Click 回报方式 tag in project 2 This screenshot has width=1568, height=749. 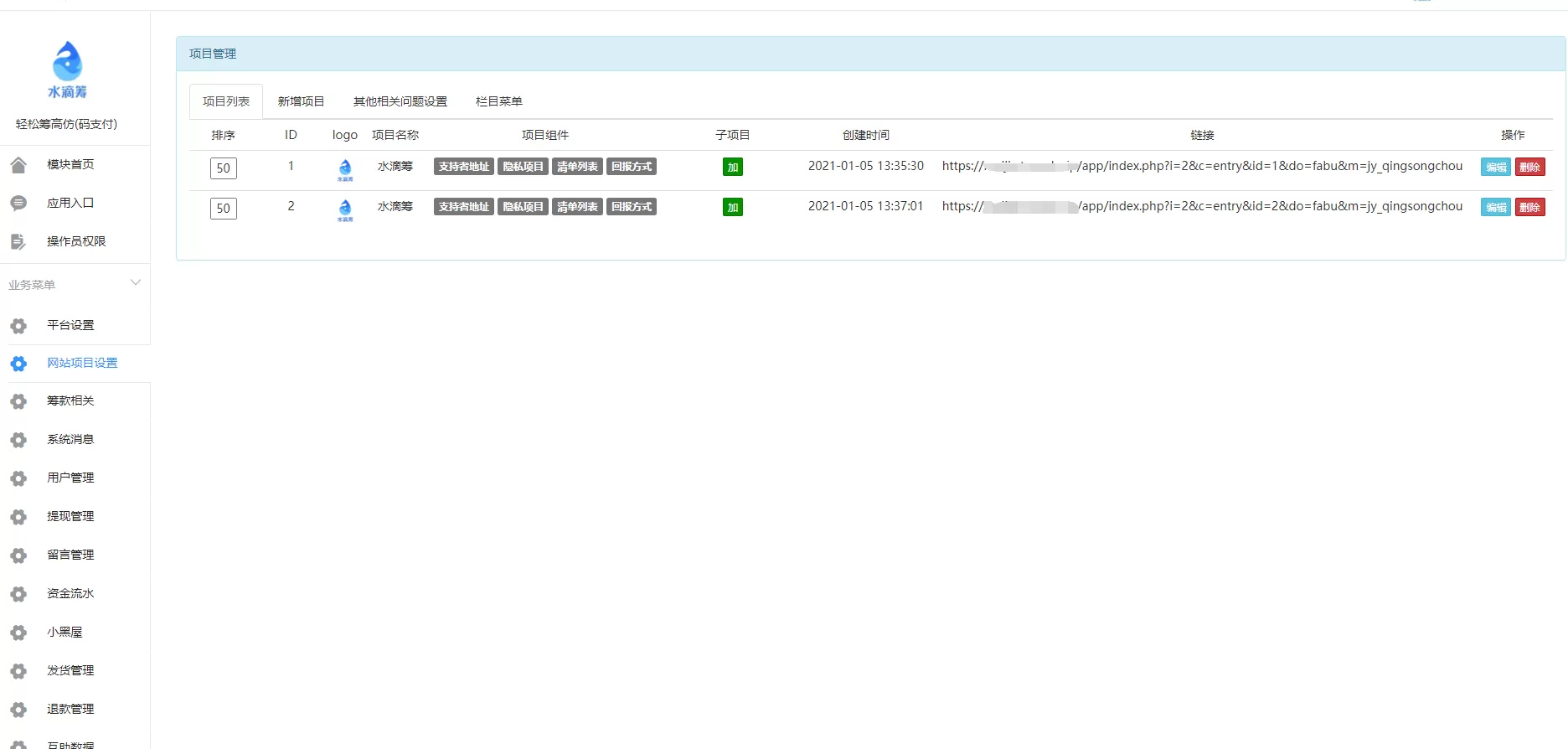point(631,207)
